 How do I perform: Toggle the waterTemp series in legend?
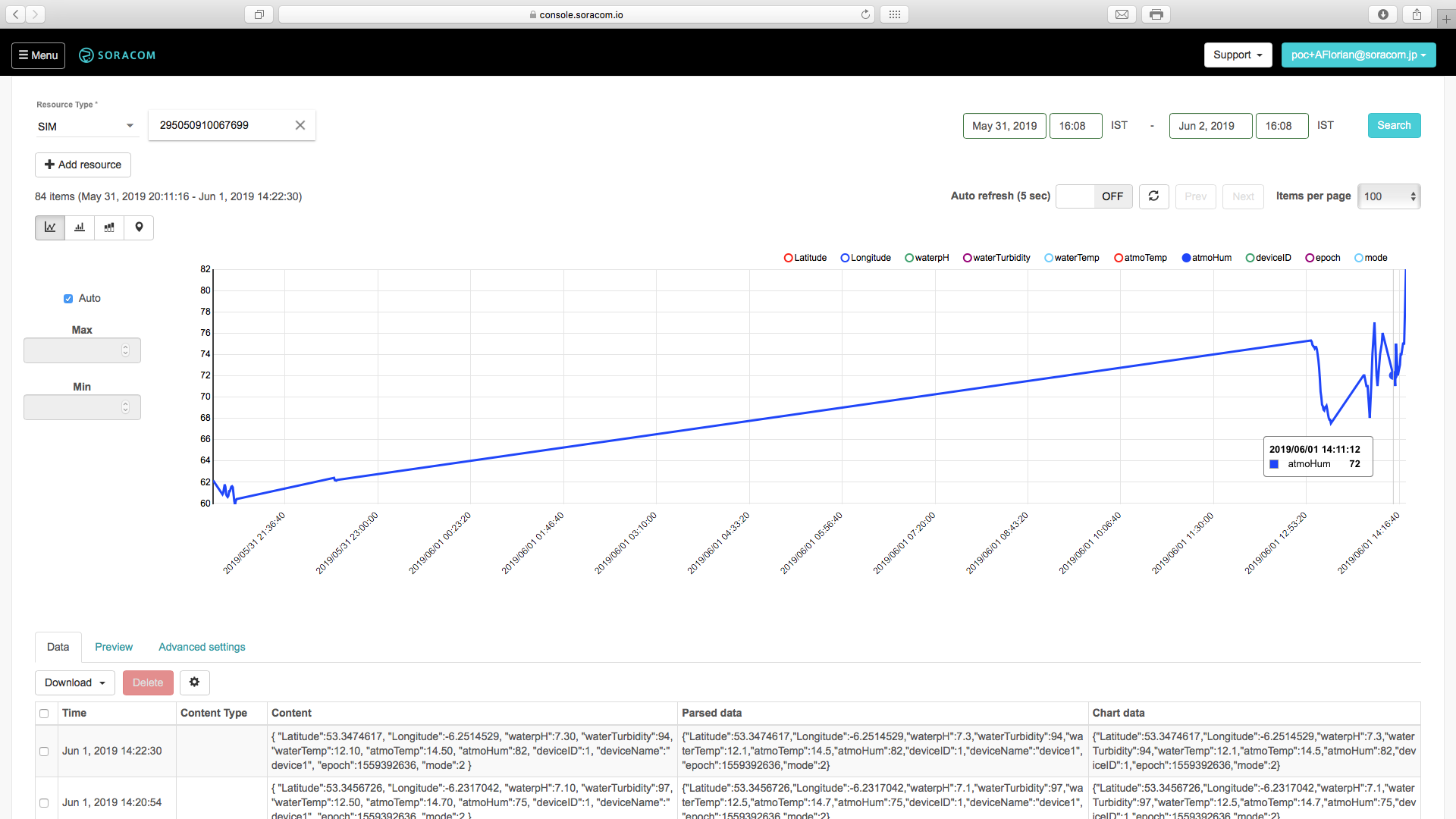click(1071, 258)
